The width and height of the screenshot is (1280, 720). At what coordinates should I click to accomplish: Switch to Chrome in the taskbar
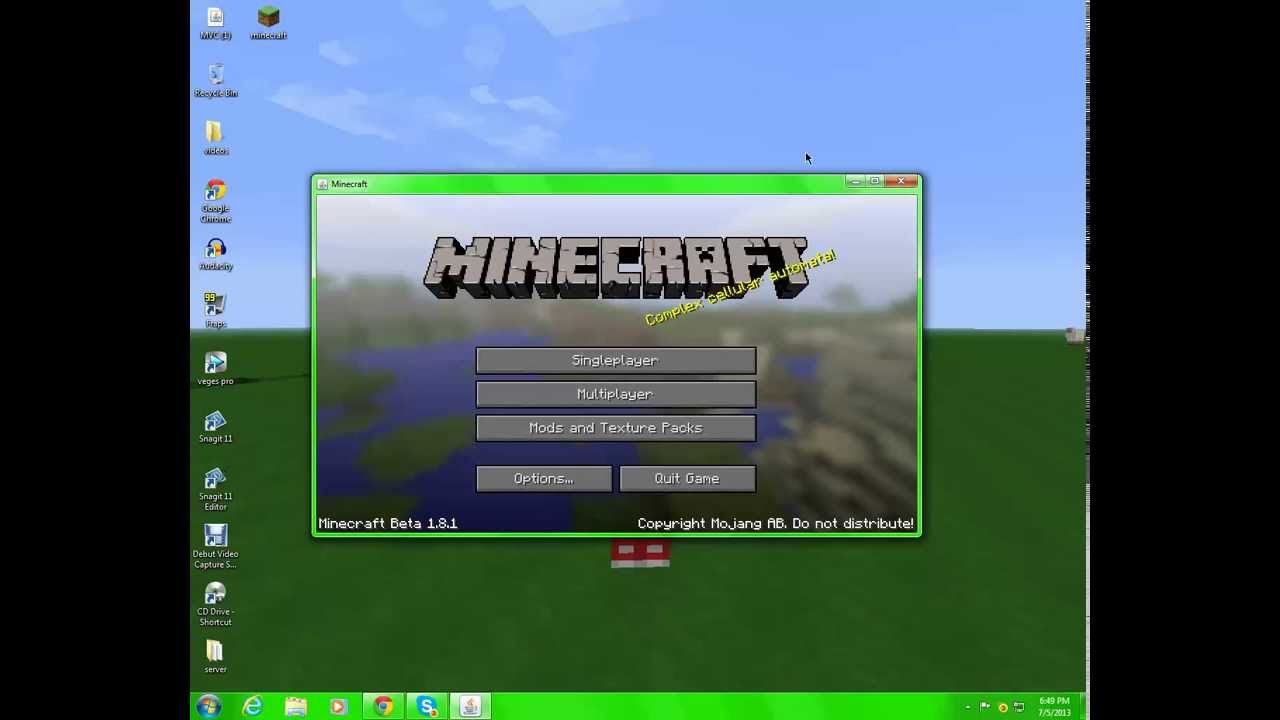coord(383,707)
